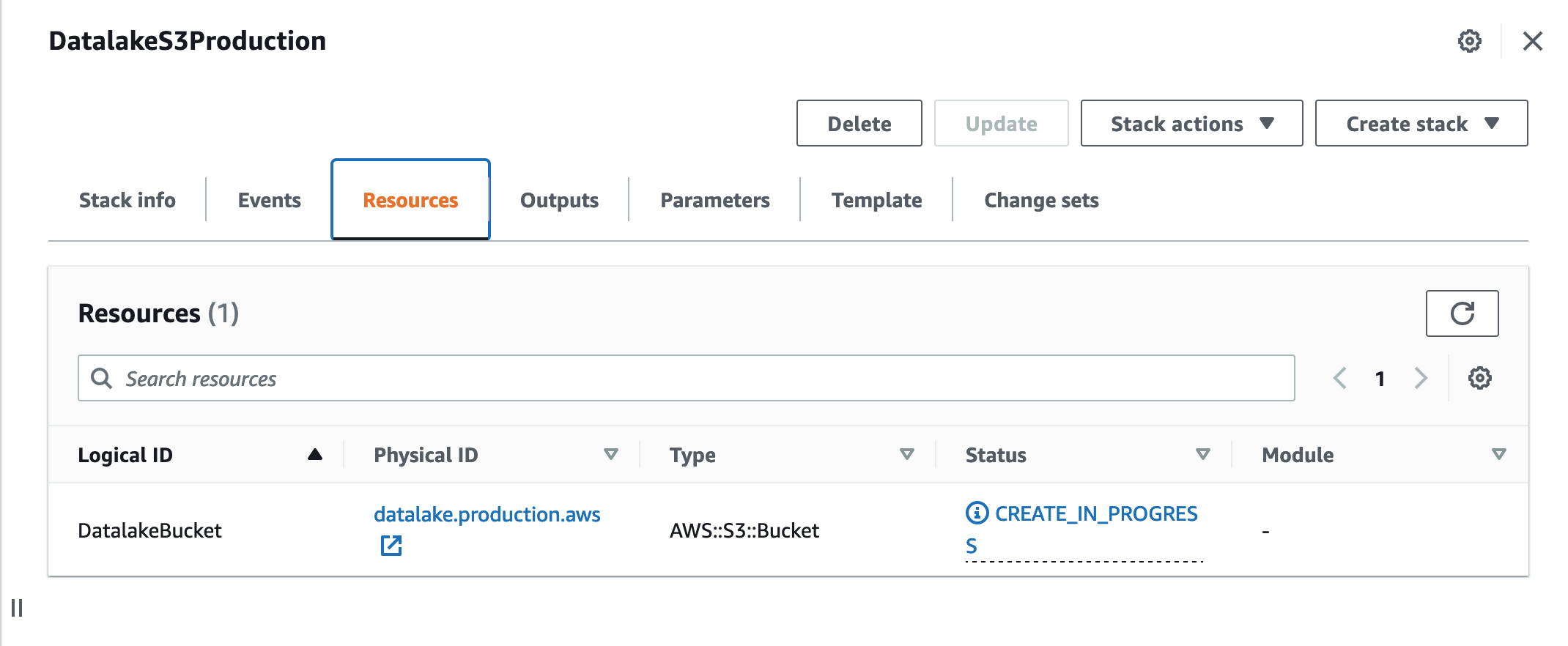
Task: Open stack panel settings gear at top
Action: (x=1469, y=41)
